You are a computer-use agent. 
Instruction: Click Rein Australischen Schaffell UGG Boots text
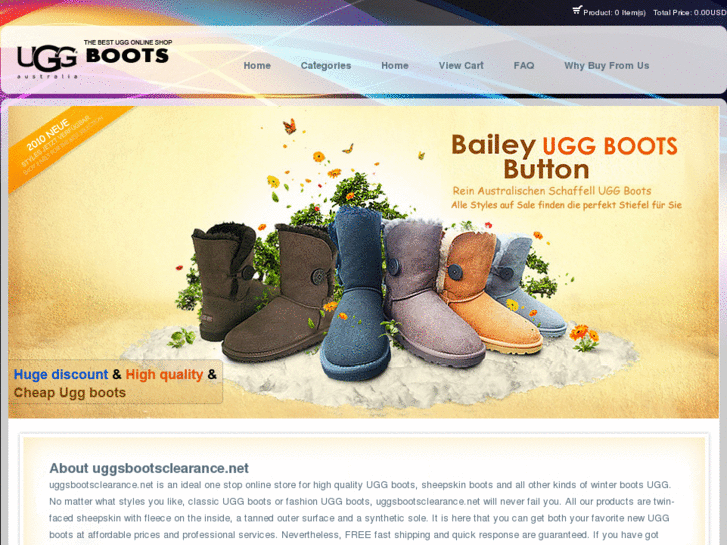pos(552,191)
